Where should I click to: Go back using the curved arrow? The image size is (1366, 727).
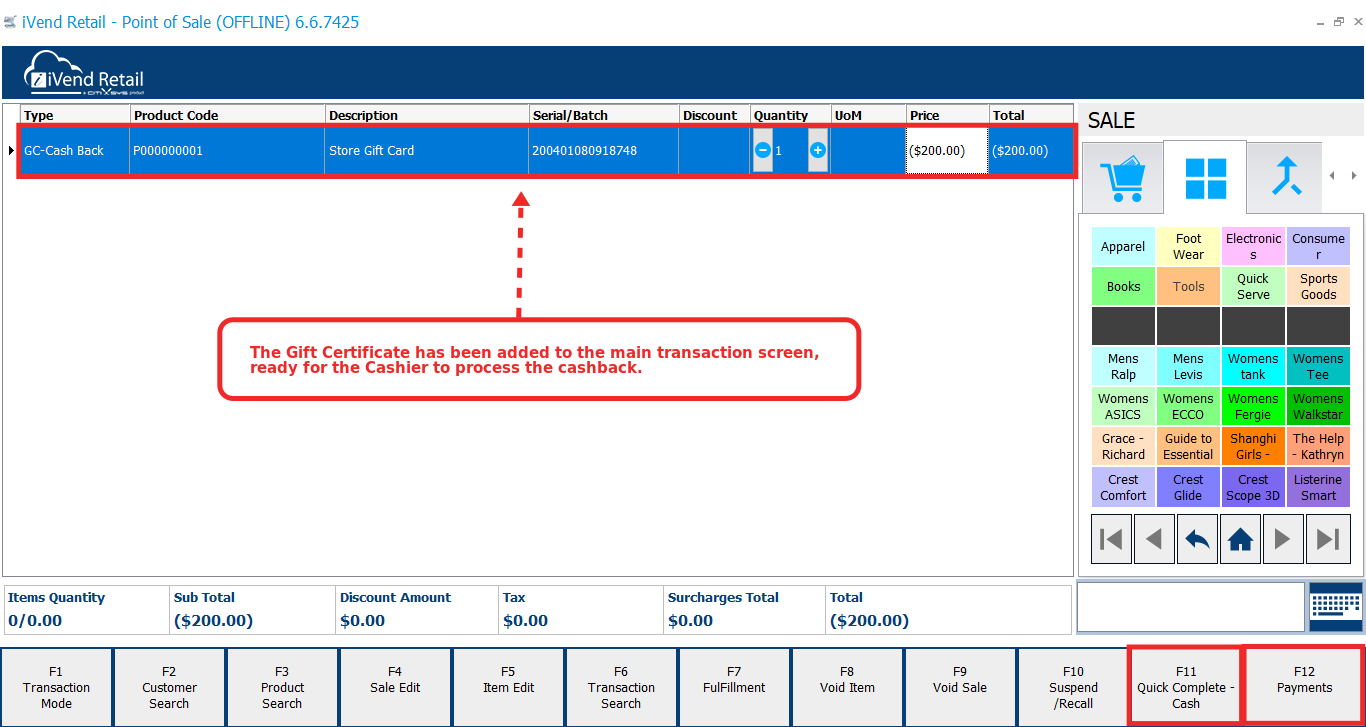click(x=1197, y=540)
